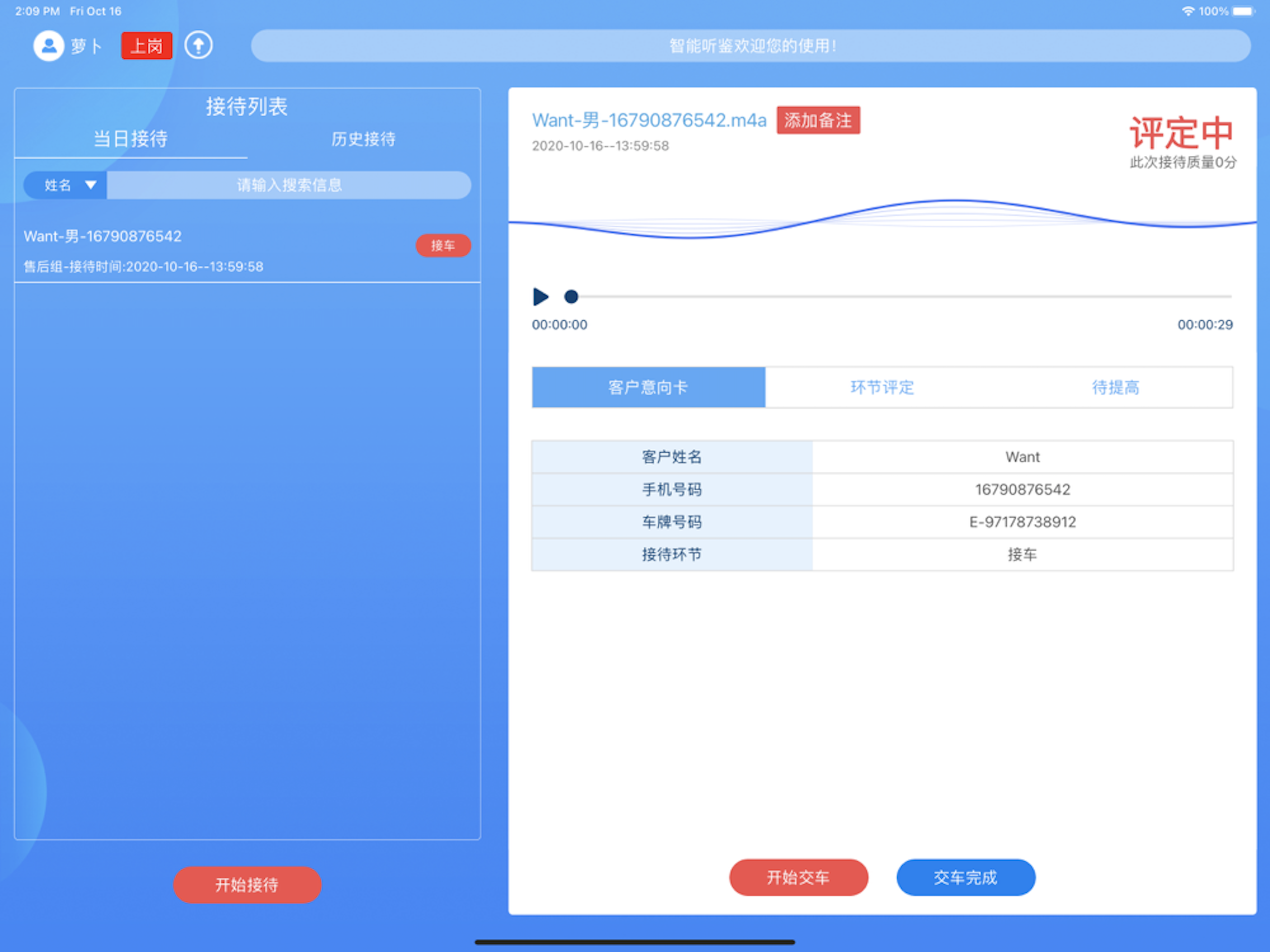
Task: Click the audio progress slider knob
Action: coord(571,297)
